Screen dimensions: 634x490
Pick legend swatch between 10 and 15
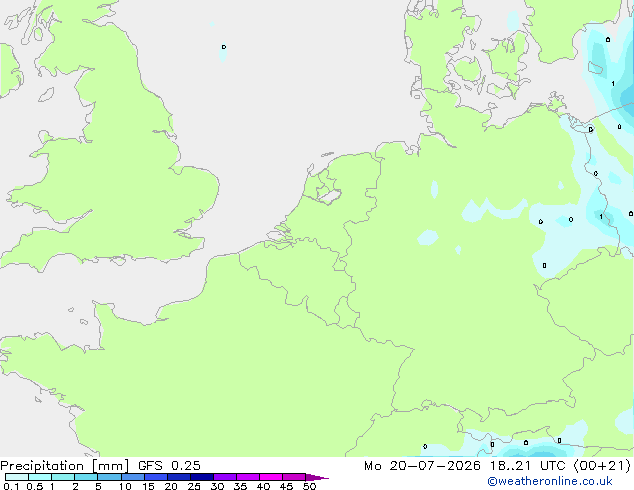(133, 477)
